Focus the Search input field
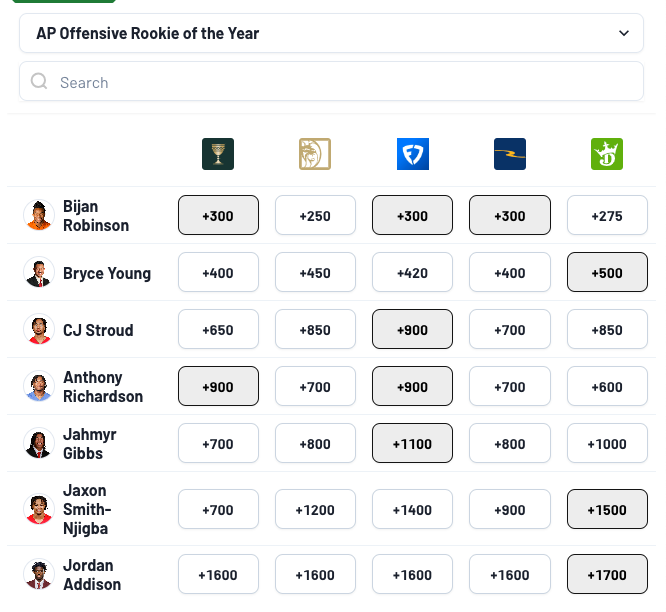 (331, 81)
